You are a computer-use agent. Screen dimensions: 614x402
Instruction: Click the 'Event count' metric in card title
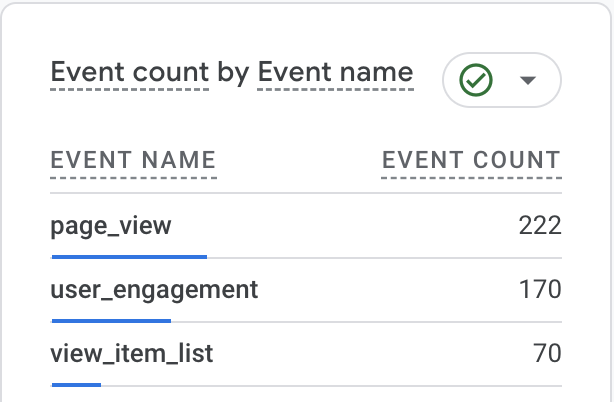(x=130, y=72)
